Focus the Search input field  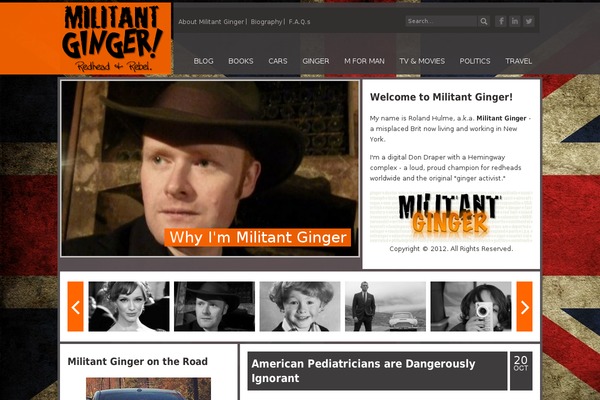(x=441, y=21)
